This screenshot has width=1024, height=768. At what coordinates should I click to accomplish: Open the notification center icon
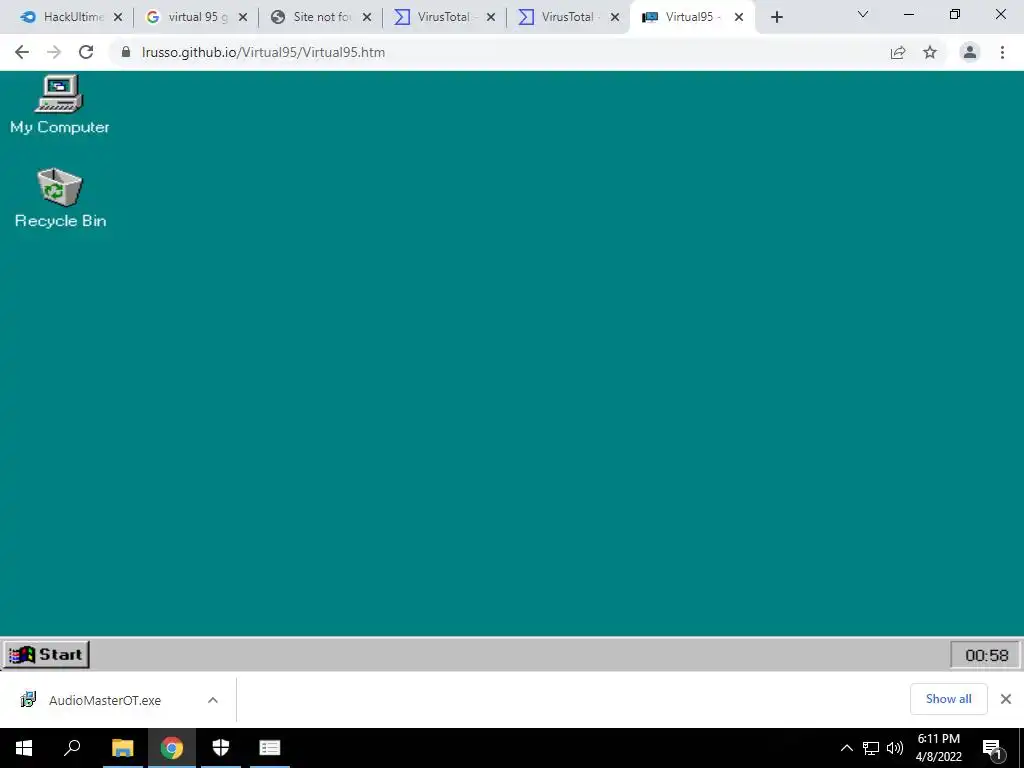(x=993, y=748)
